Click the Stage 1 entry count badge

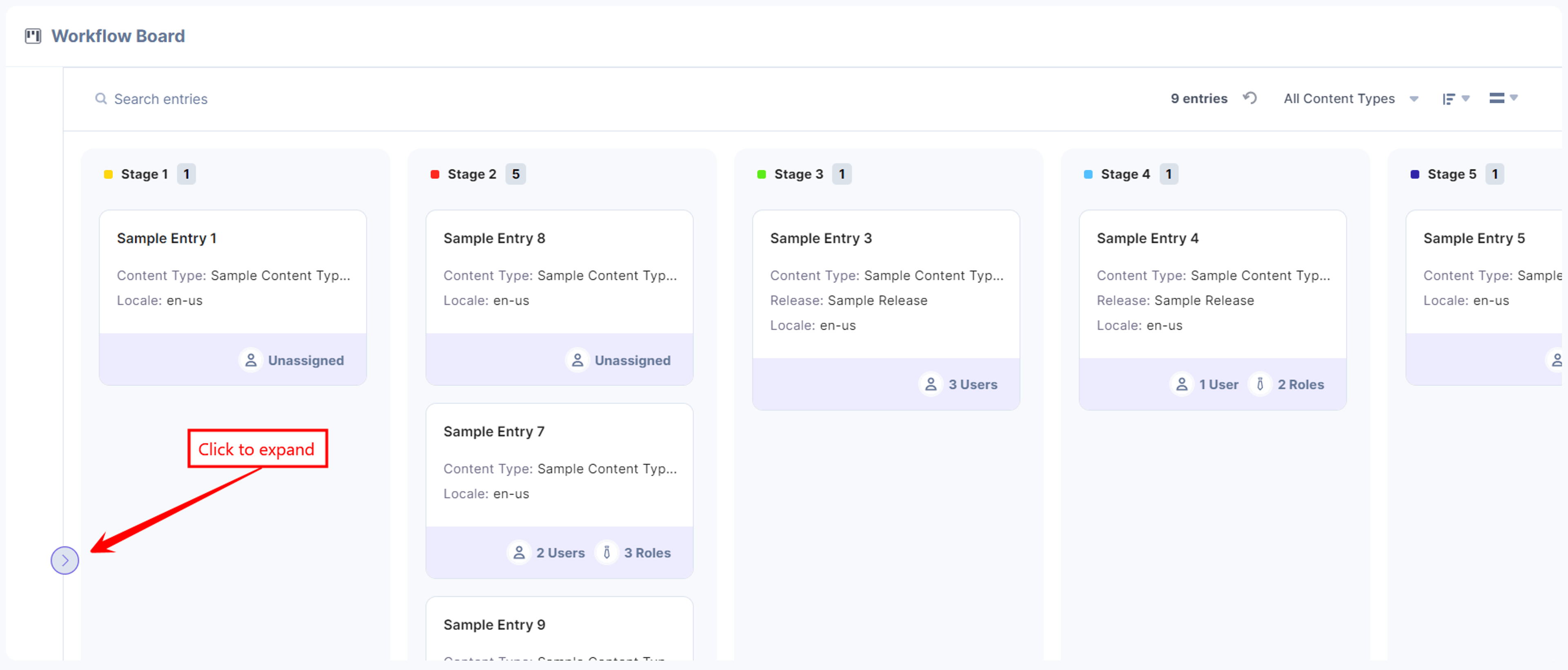[186, 174]
